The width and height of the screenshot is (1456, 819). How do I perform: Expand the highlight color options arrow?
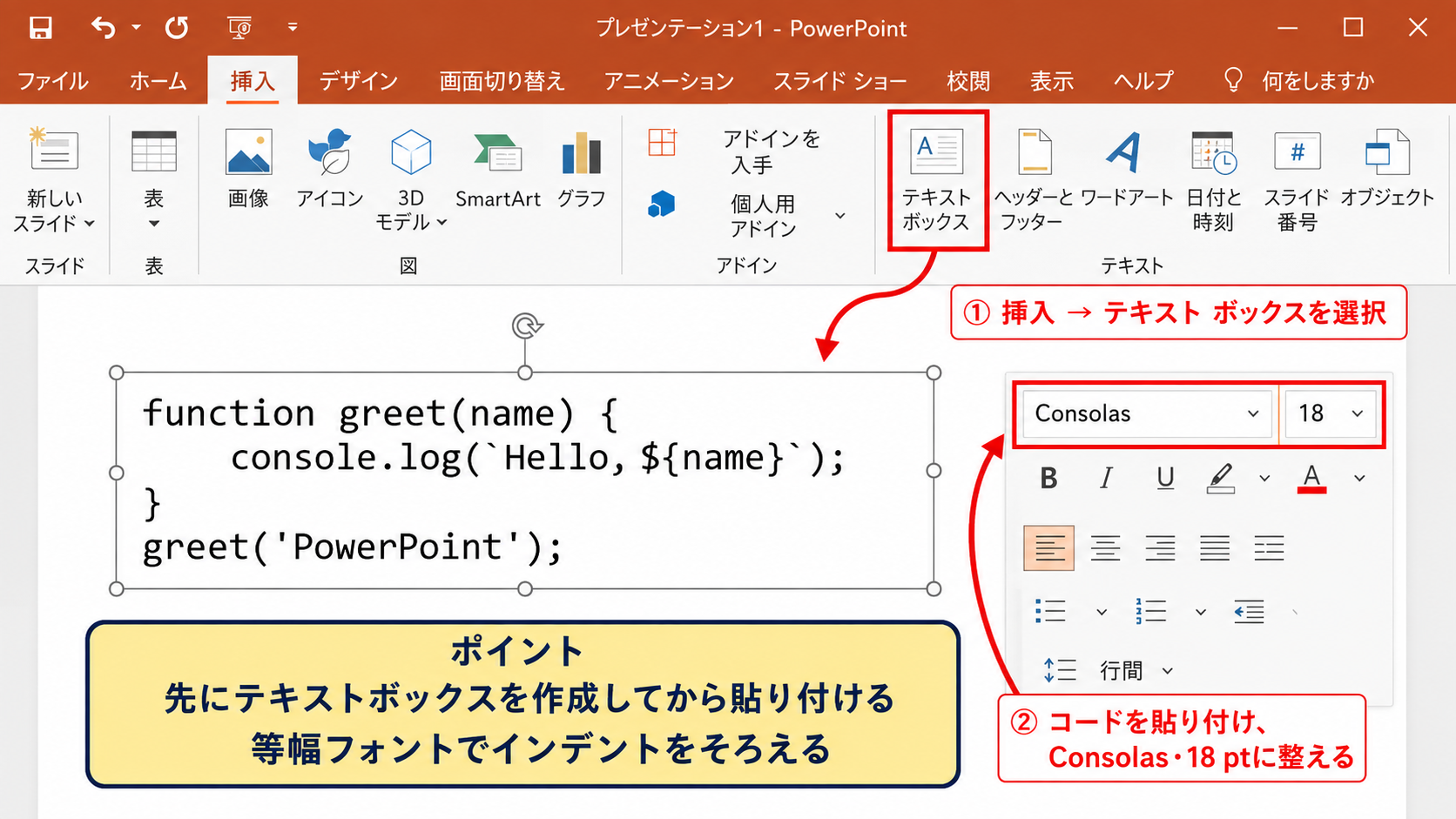pos(1264,478)
